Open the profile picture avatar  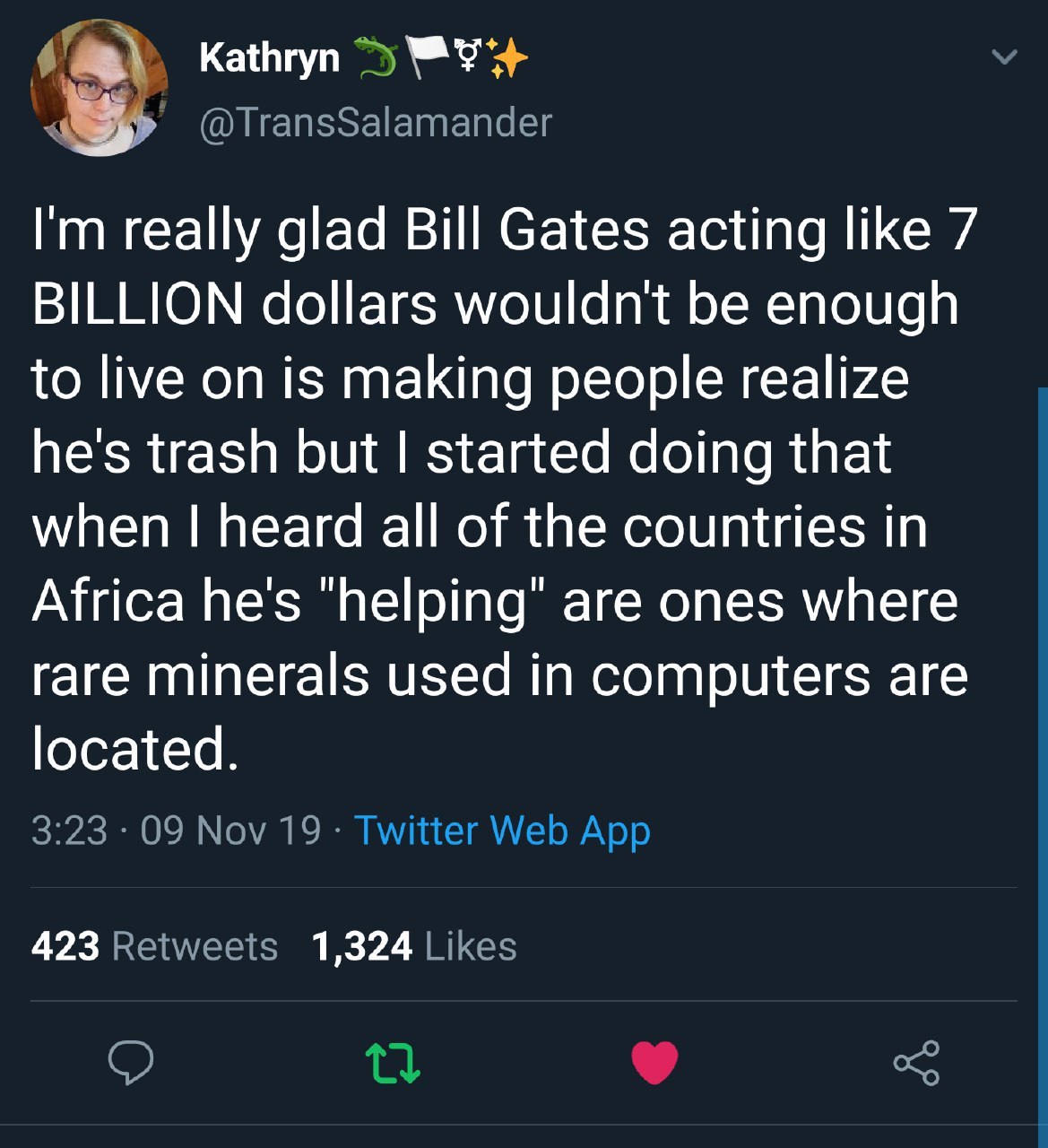pyautogui.click(x=99, y=88)
